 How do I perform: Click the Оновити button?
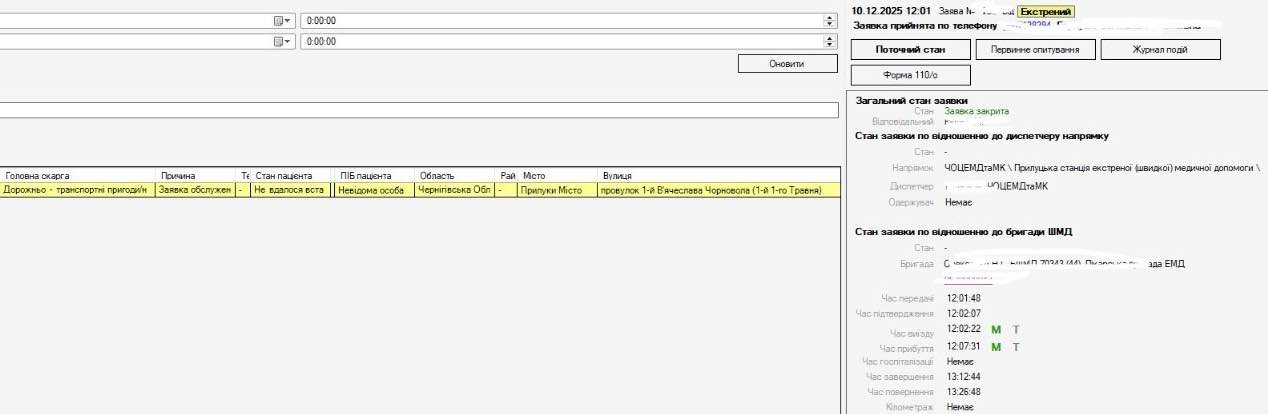tap(786, 63)
